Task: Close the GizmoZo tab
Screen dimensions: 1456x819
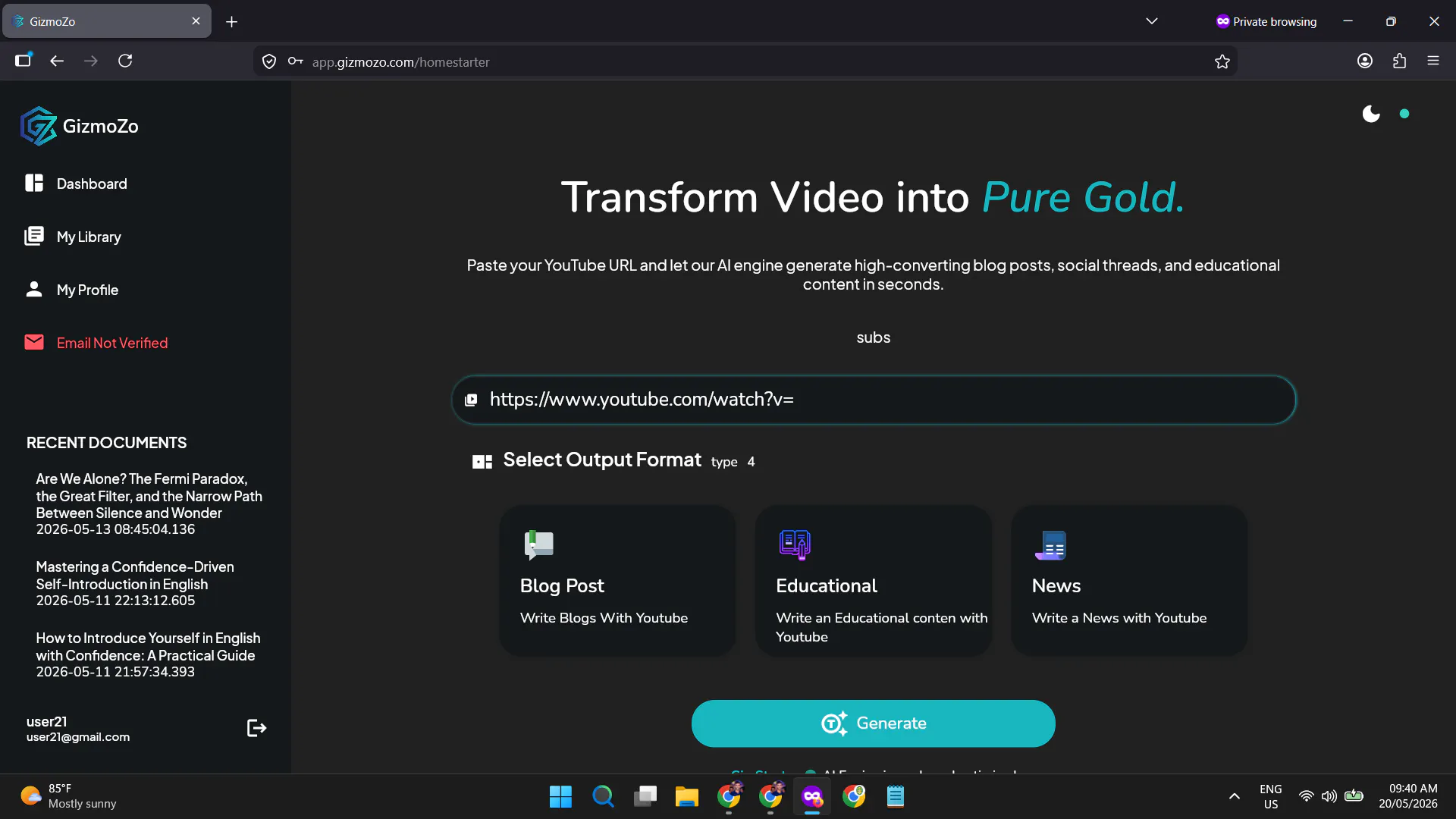Action: (196, 21)
